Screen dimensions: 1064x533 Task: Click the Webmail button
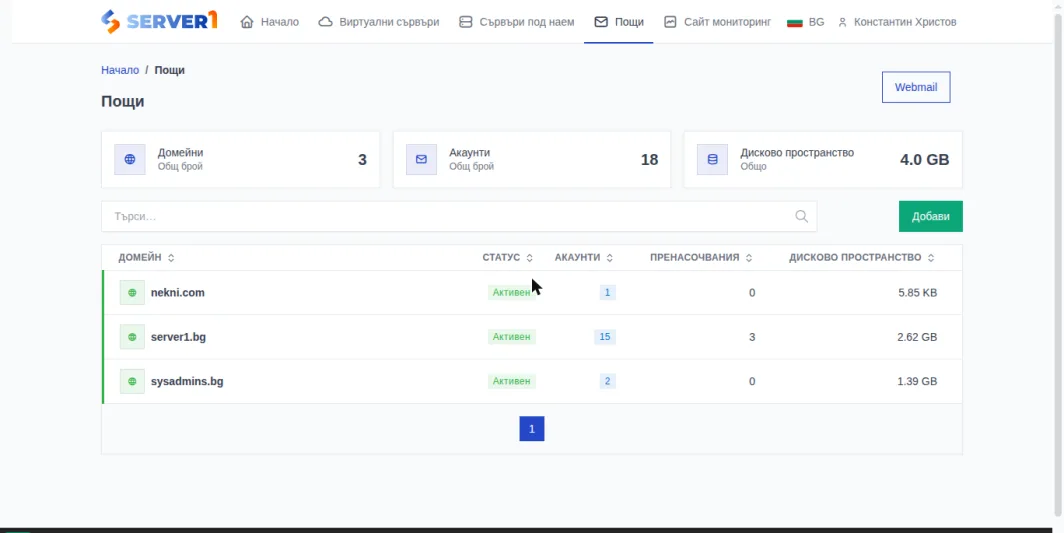tap(916, 88)
